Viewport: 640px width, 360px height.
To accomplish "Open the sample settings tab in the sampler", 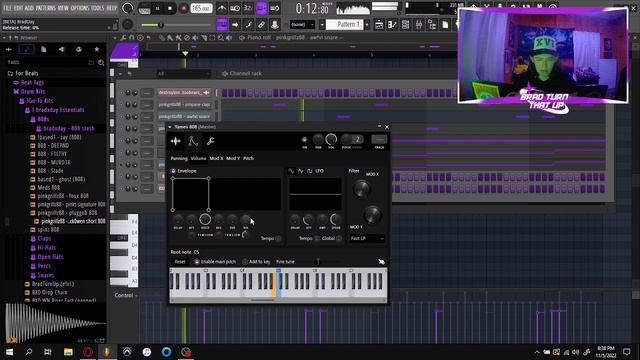I will 176,141.
